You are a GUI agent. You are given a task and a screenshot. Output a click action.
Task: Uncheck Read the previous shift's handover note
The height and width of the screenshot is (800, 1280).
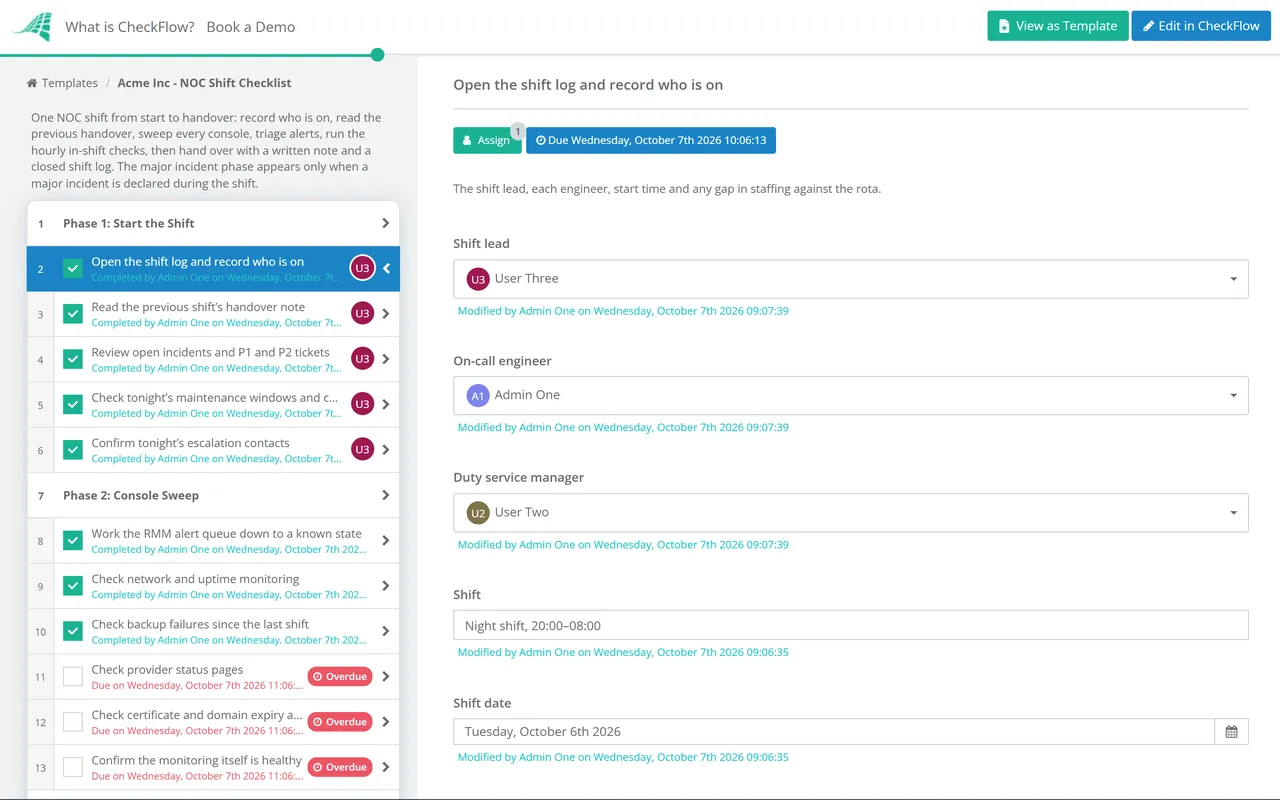pos(73,314)
